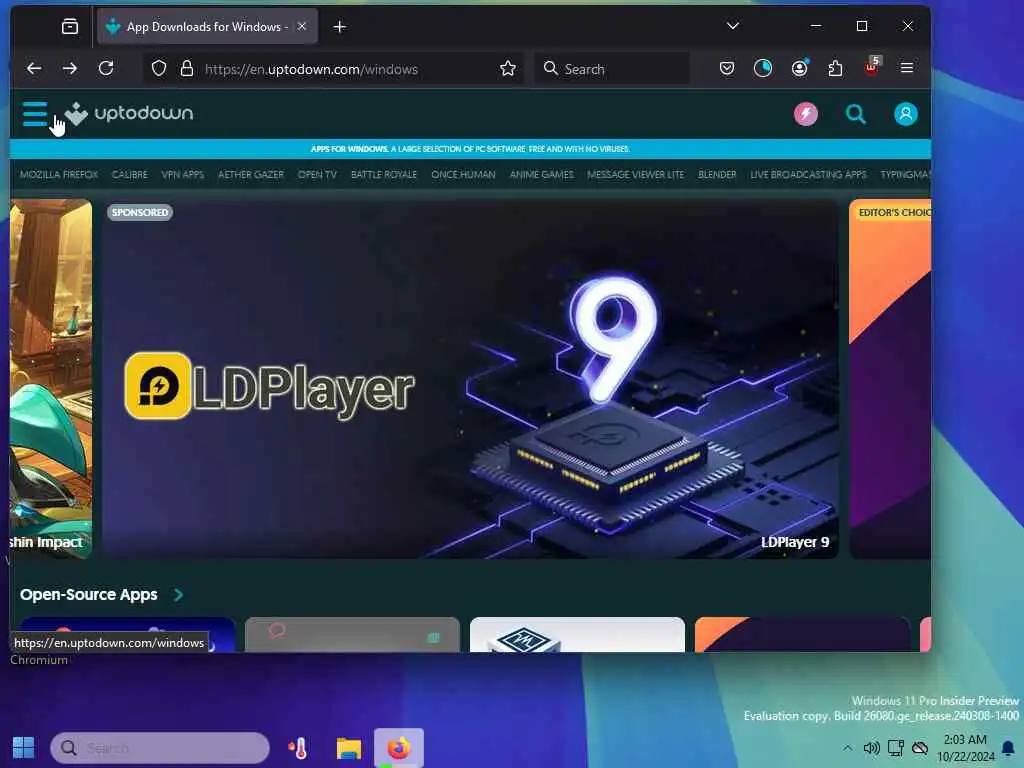
Task: Open uBlock Origin extension badge
Action: click(872, 66)
